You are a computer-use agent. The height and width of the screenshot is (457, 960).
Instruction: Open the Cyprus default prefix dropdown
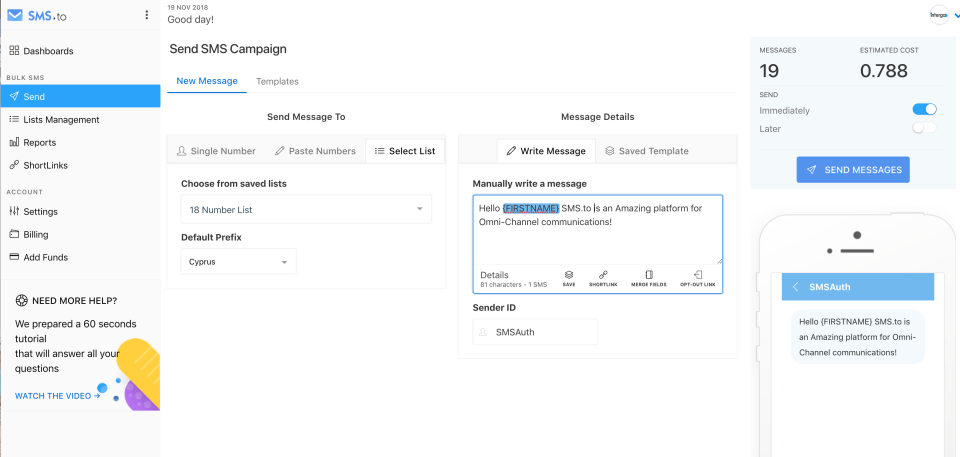click(239, 262)
